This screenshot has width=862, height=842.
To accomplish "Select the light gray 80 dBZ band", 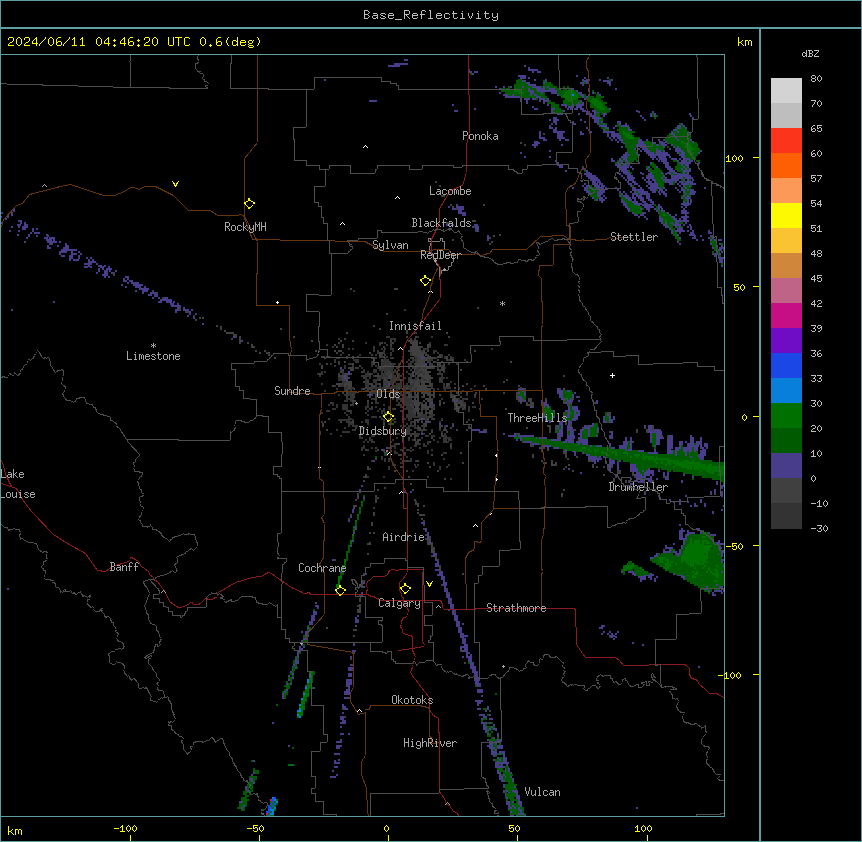I will (786, 91).
